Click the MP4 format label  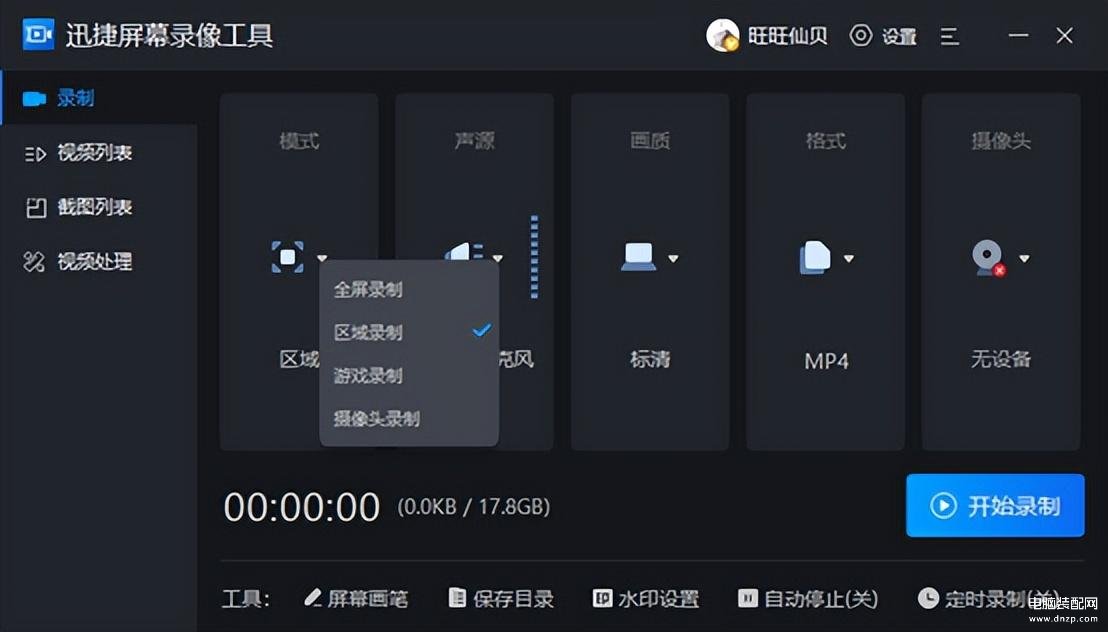pos(826,361)
